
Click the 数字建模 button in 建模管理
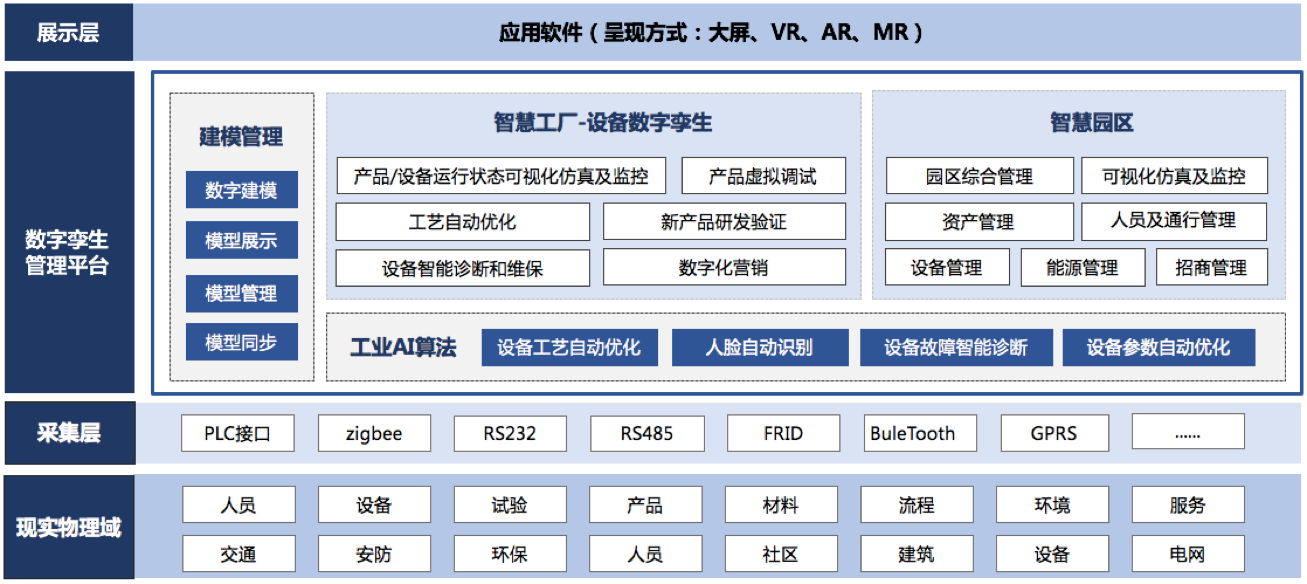pyautogui.click(x=241, y=190)
